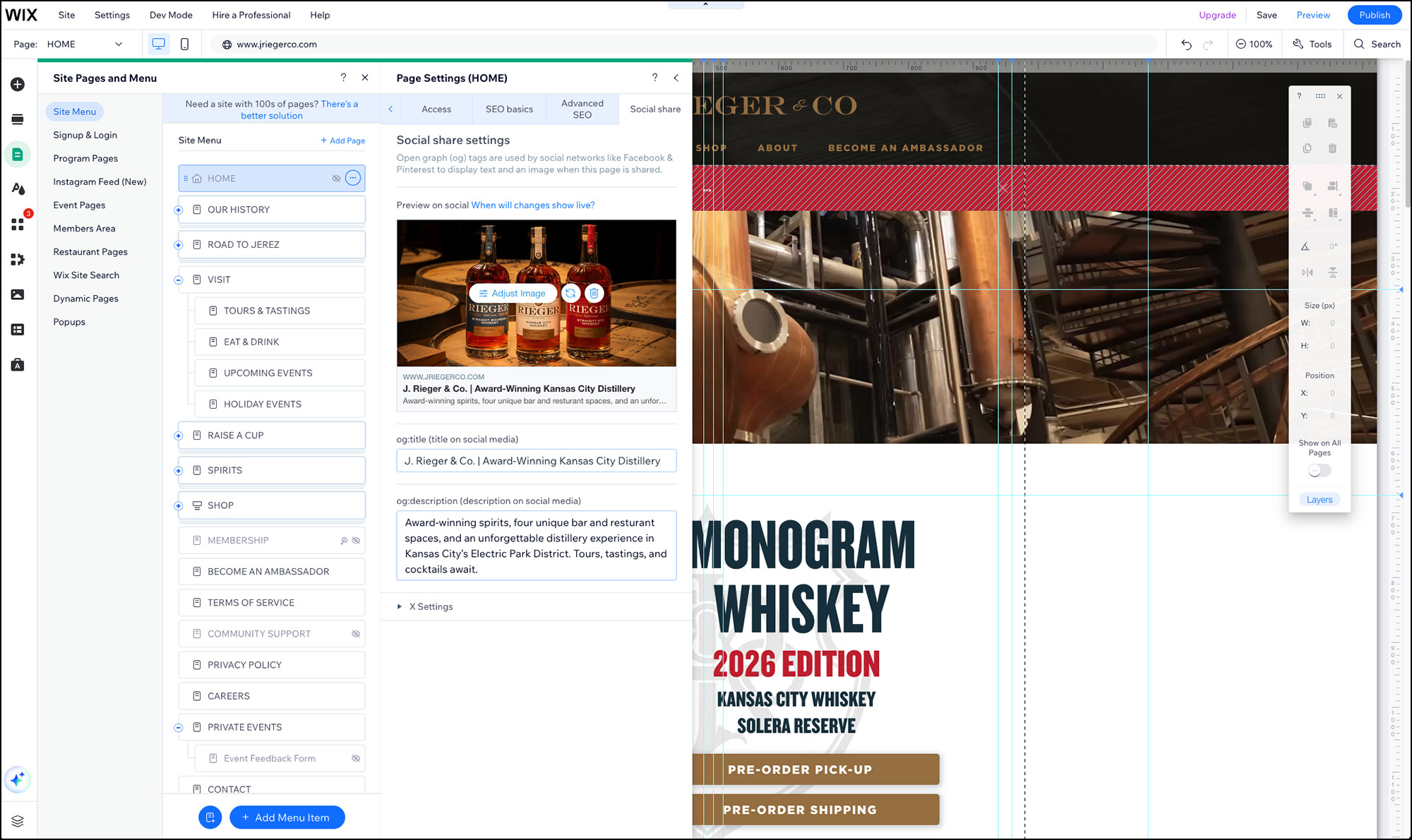Open the Add Elements plus icon
Screen dimensions: 1412x840
click(18, 85)
